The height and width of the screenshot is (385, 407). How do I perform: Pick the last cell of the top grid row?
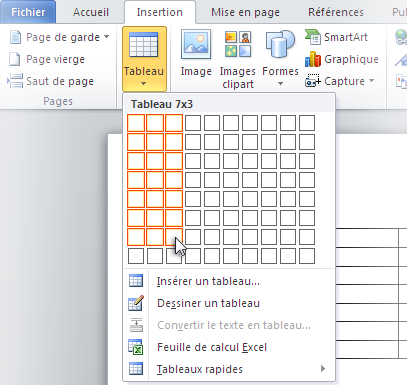click(307, 123)
